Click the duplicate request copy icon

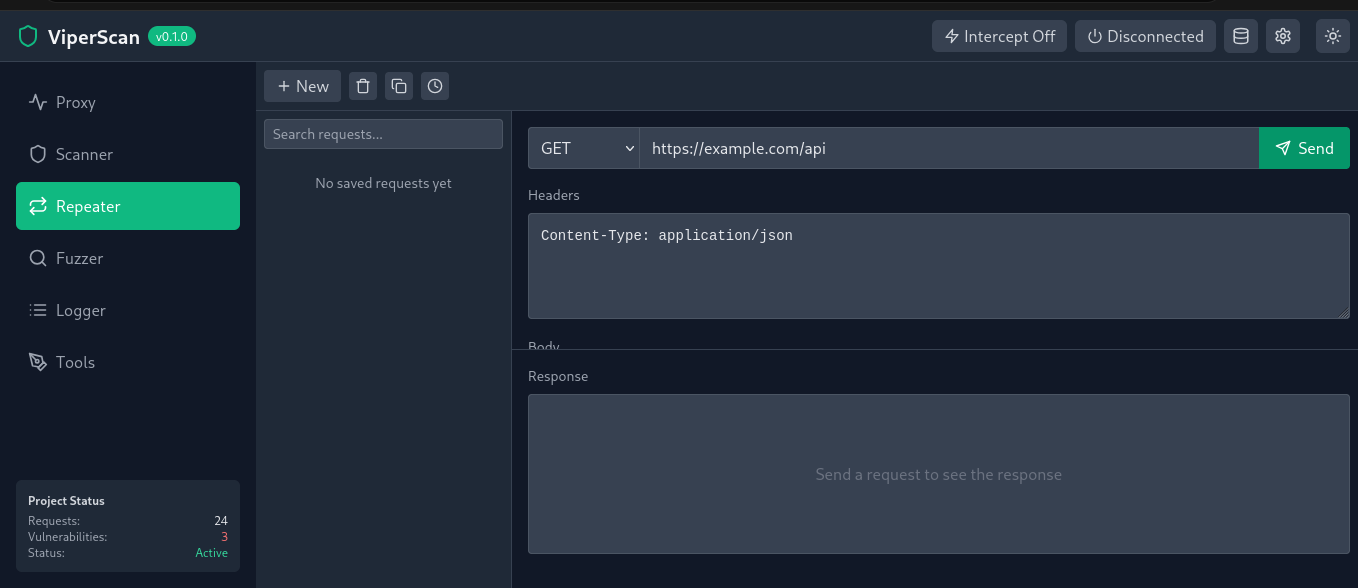399,86
